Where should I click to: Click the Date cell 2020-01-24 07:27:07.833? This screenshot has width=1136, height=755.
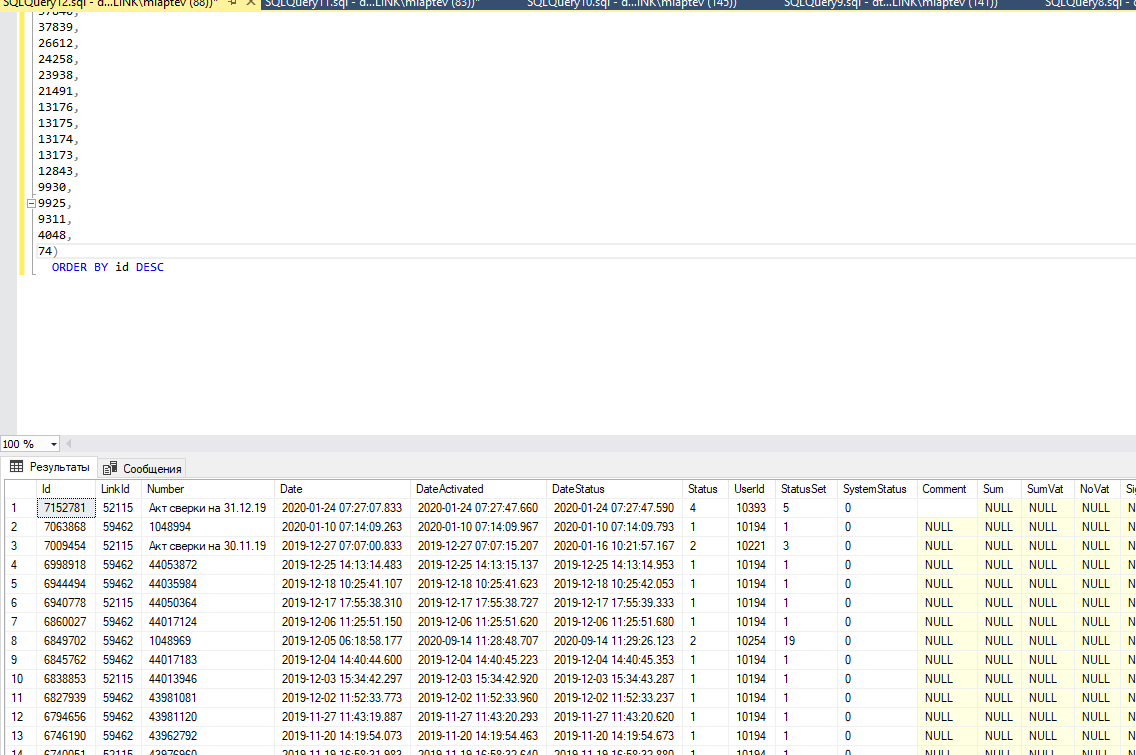pyautogui.click(x=343, y=508)
